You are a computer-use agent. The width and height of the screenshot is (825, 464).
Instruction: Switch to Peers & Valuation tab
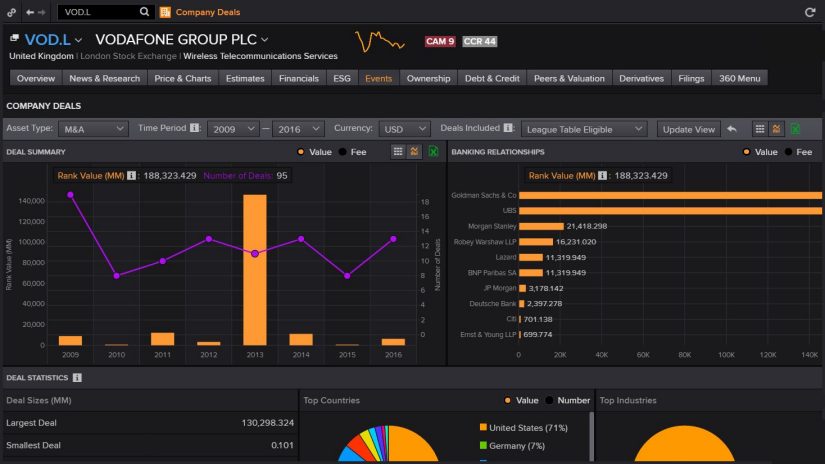coord(569,78)
